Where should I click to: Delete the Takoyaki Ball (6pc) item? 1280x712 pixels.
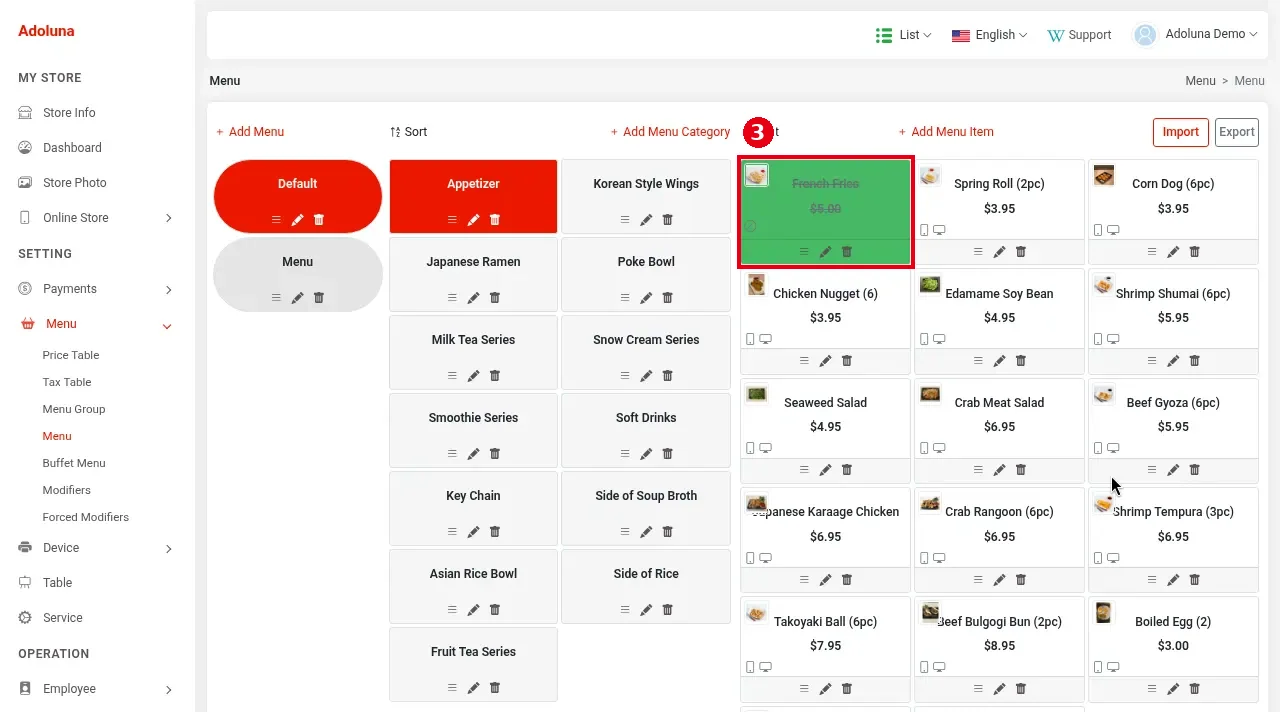tap(847, 689)
